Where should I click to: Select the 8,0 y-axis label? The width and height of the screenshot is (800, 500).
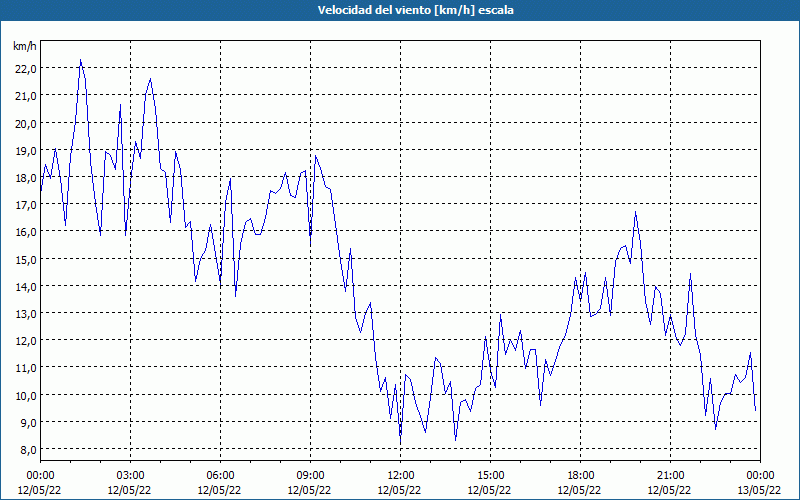coord(28,449)
